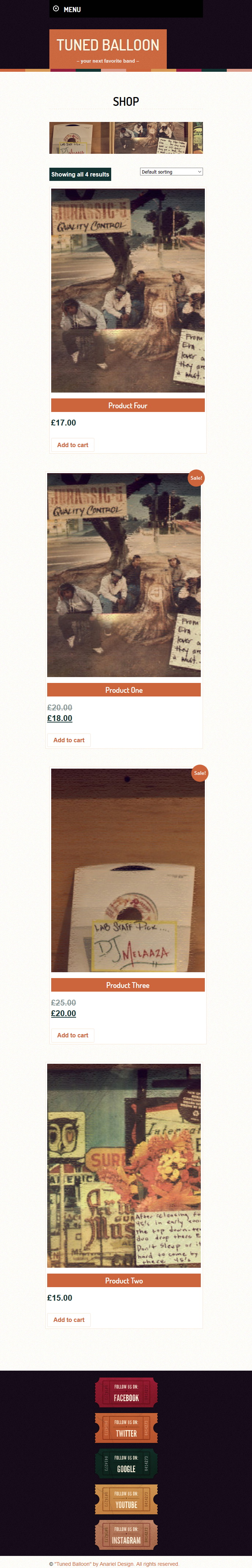Open the Product Four title link

tap(128, 405)
